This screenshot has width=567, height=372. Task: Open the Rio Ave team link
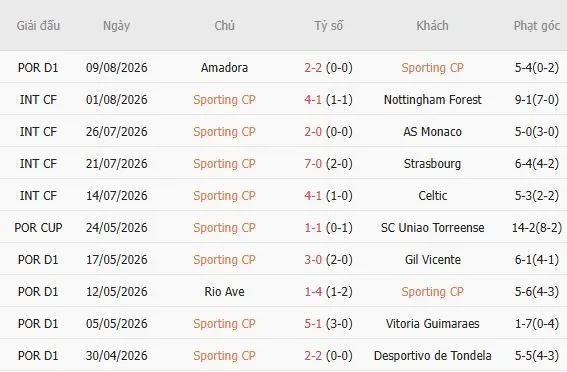225,291
